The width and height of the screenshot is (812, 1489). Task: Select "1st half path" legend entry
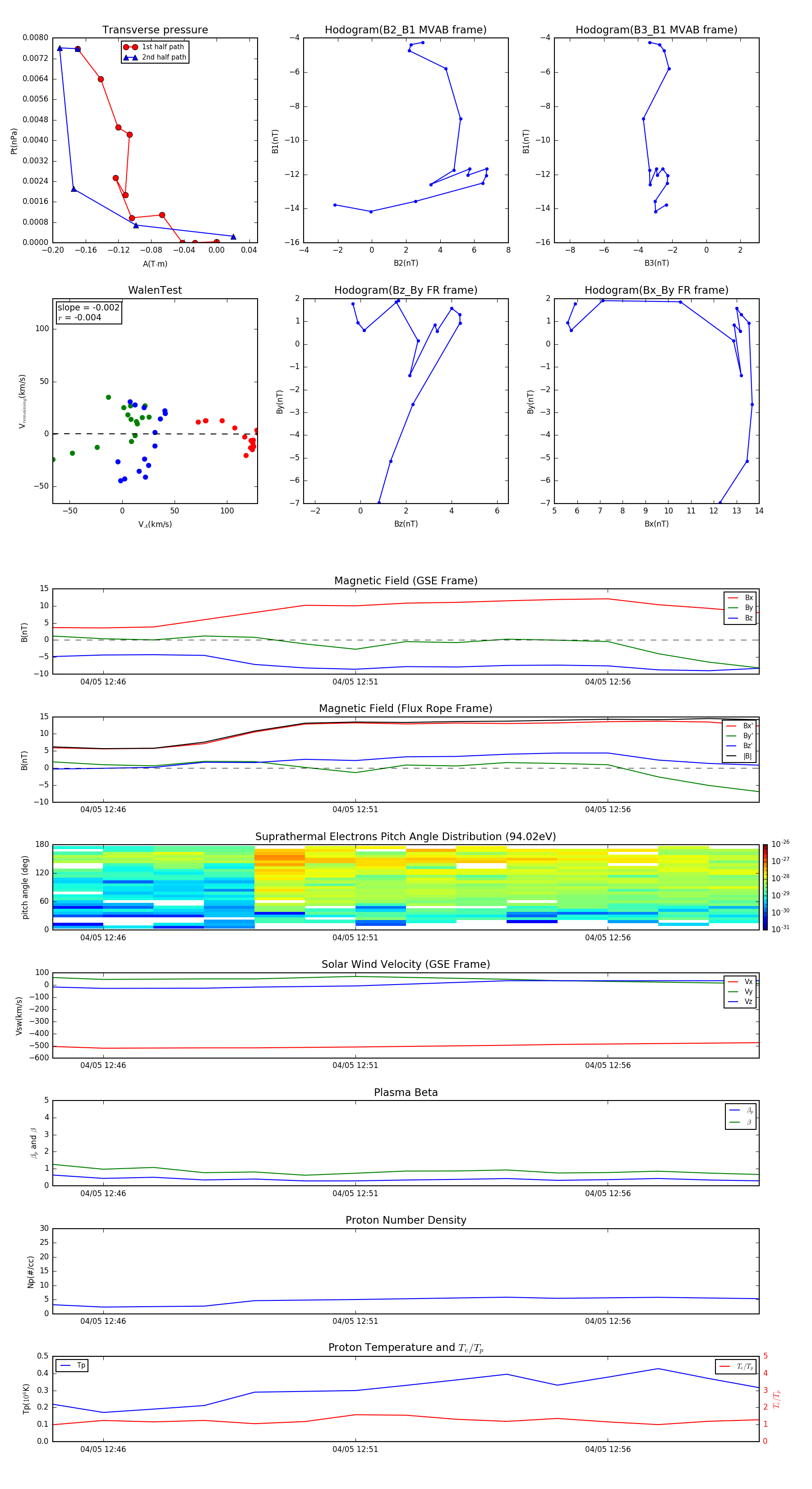pos(154,47)
